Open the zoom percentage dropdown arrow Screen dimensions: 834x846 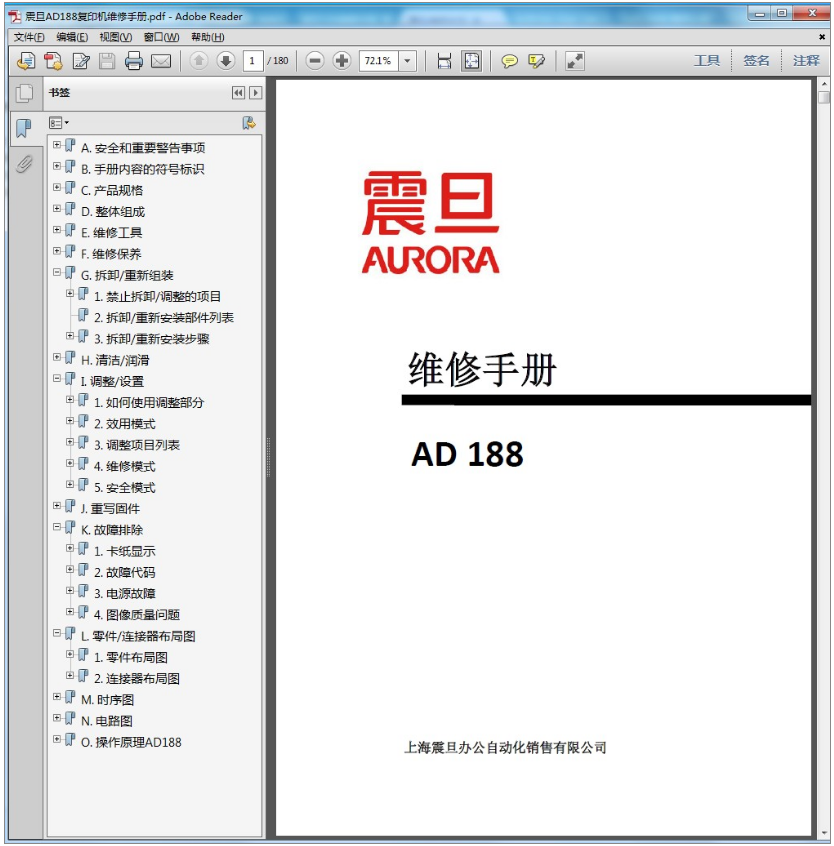(407, 61)
